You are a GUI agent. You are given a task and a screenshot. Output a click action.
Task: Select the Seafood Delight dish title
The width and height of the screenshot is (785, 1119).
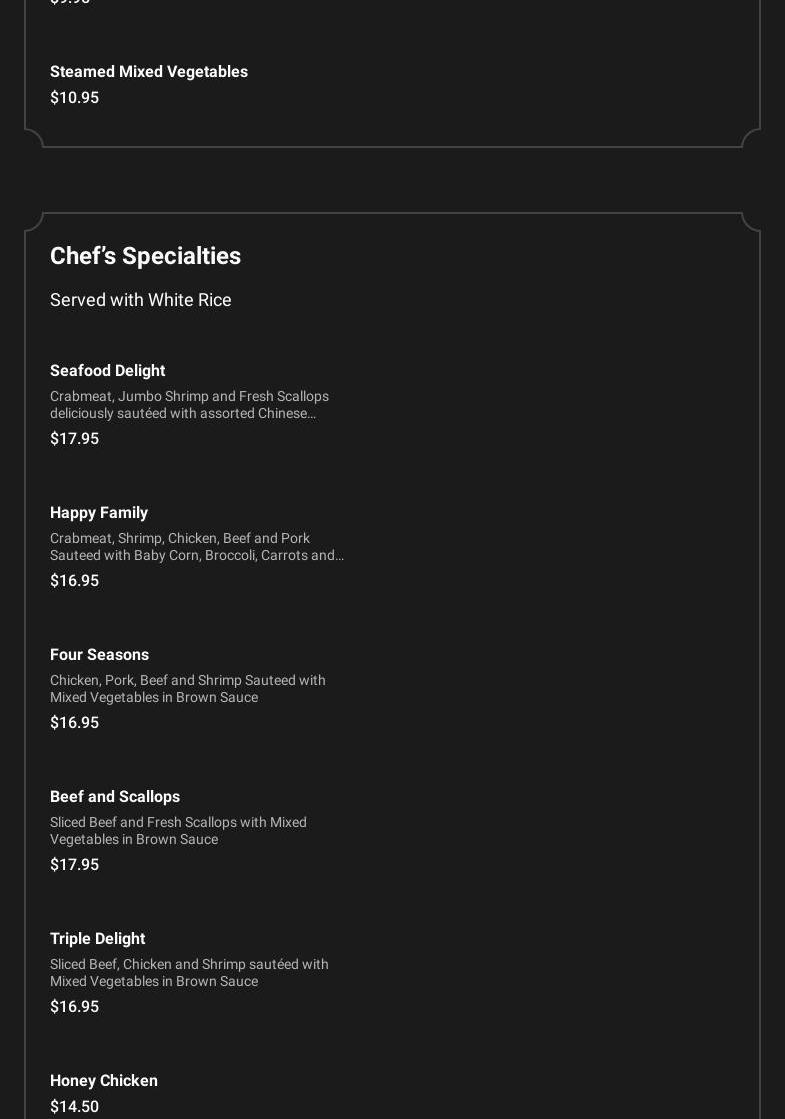107,371
